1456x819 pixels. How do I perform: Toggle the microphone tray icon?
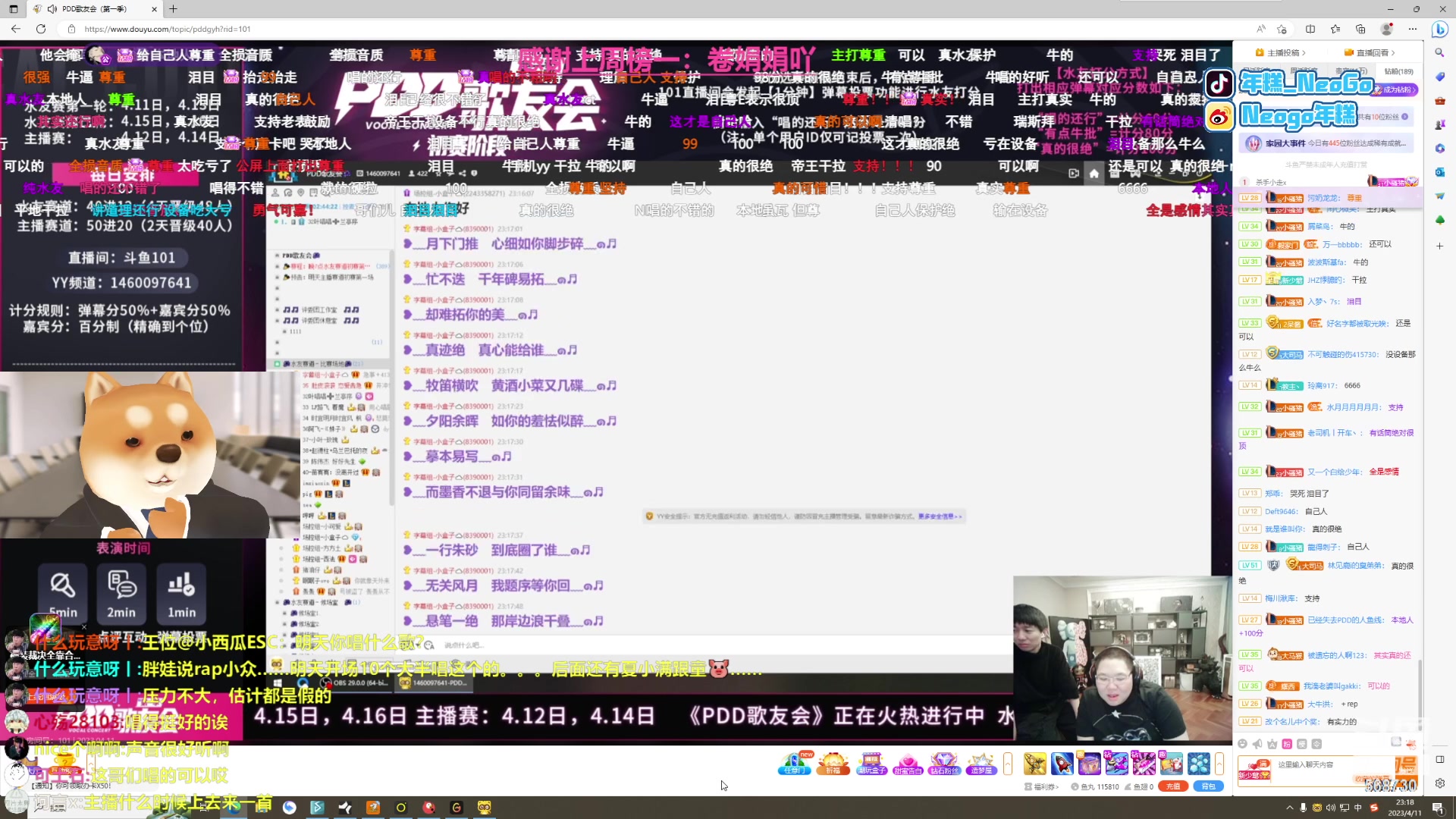click(1304, 808)
